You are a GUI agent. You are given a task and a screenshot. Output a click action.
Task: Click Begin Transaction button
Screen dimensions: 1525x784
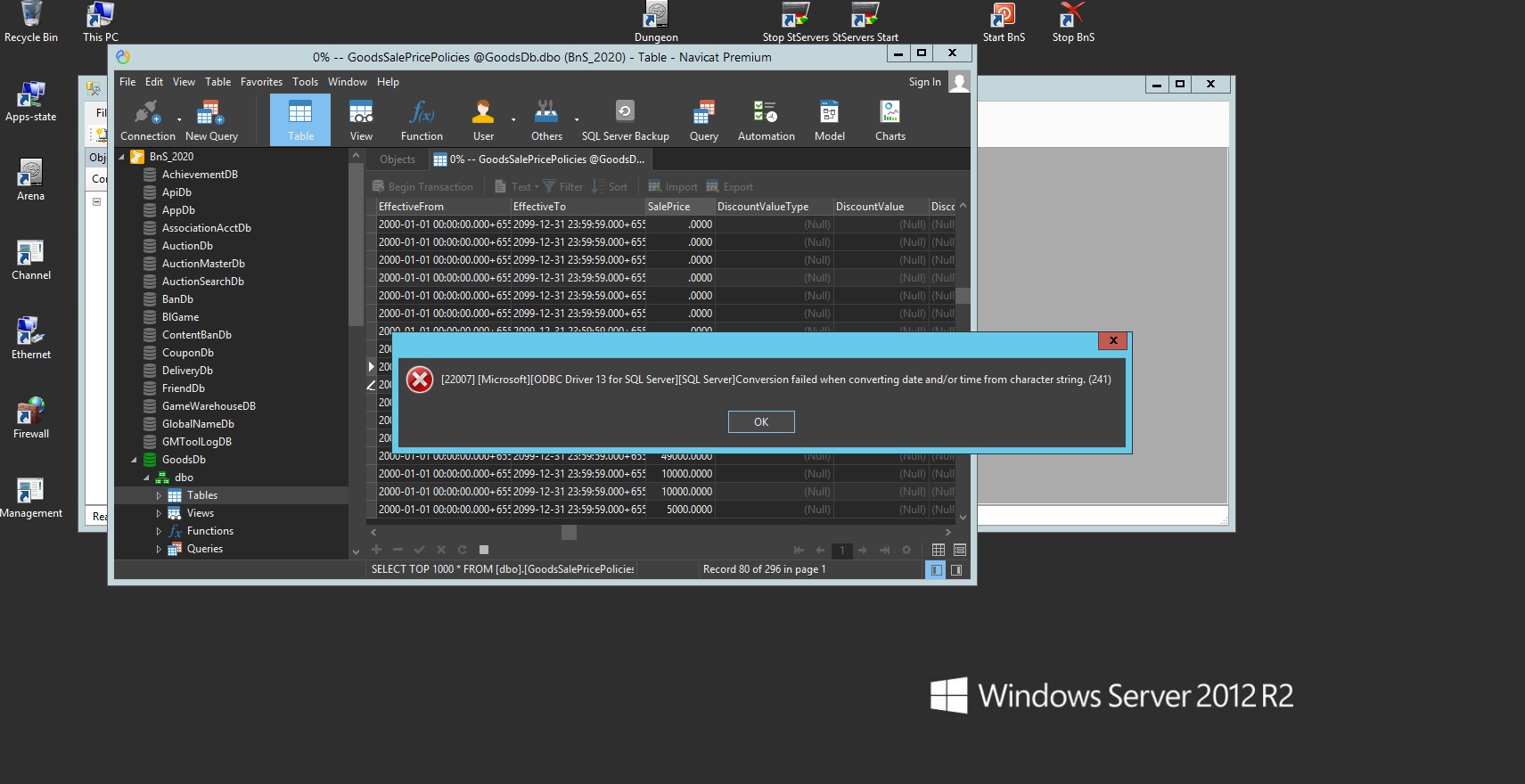click(422, 187)
